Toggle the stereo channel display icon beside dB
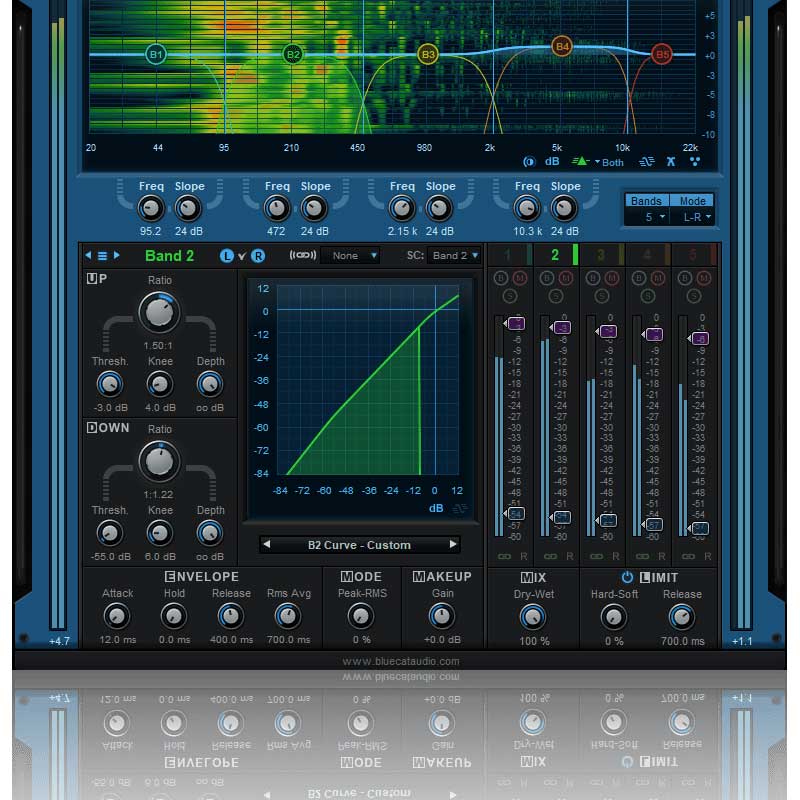The height and width of the screenshot is (800, 800). pos(529,162)
